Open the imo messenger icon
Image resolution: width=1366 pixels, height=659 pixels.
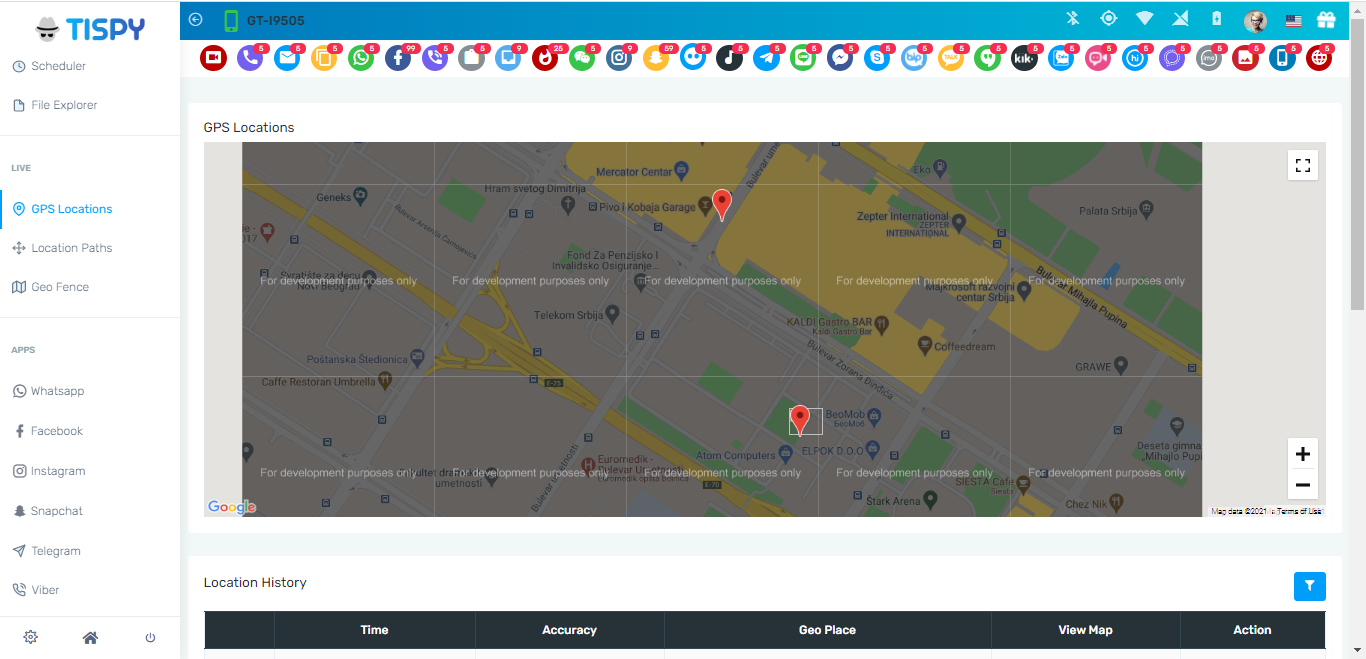[1209, 58]
